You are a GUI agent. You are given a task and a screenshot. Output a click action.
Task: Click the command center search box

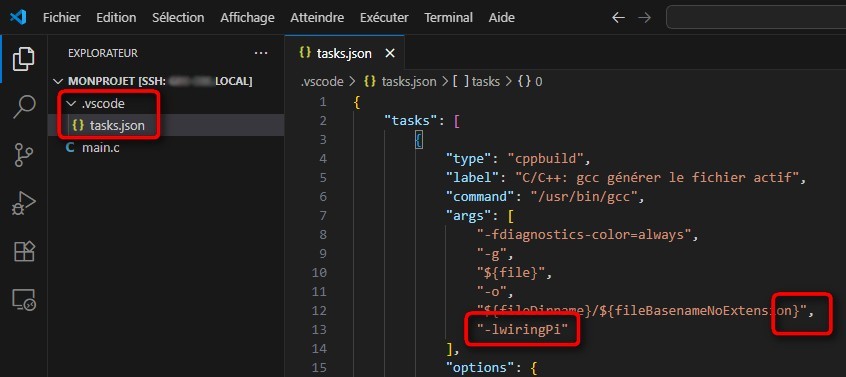click(x=756, y=17)
